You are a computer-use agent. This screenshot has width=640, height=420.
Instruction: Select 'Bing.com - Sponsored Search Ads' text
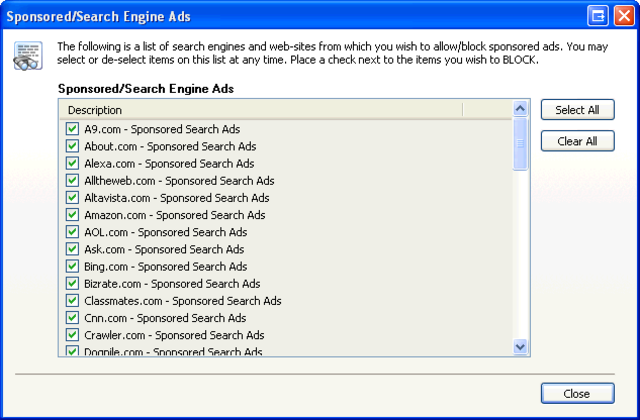point(166,266)
